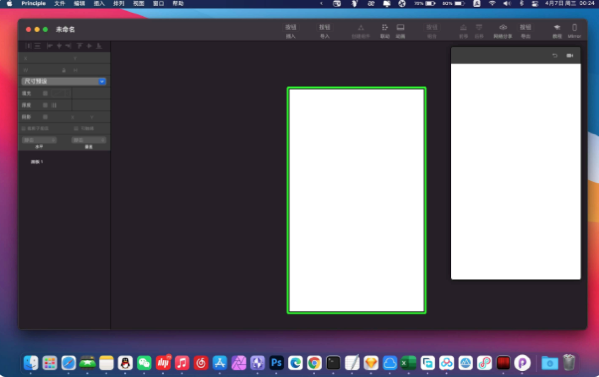The height and width of the screenshot is (377, 599).
Task: Click the 插入 insert toolbar button
Action: 291,31
